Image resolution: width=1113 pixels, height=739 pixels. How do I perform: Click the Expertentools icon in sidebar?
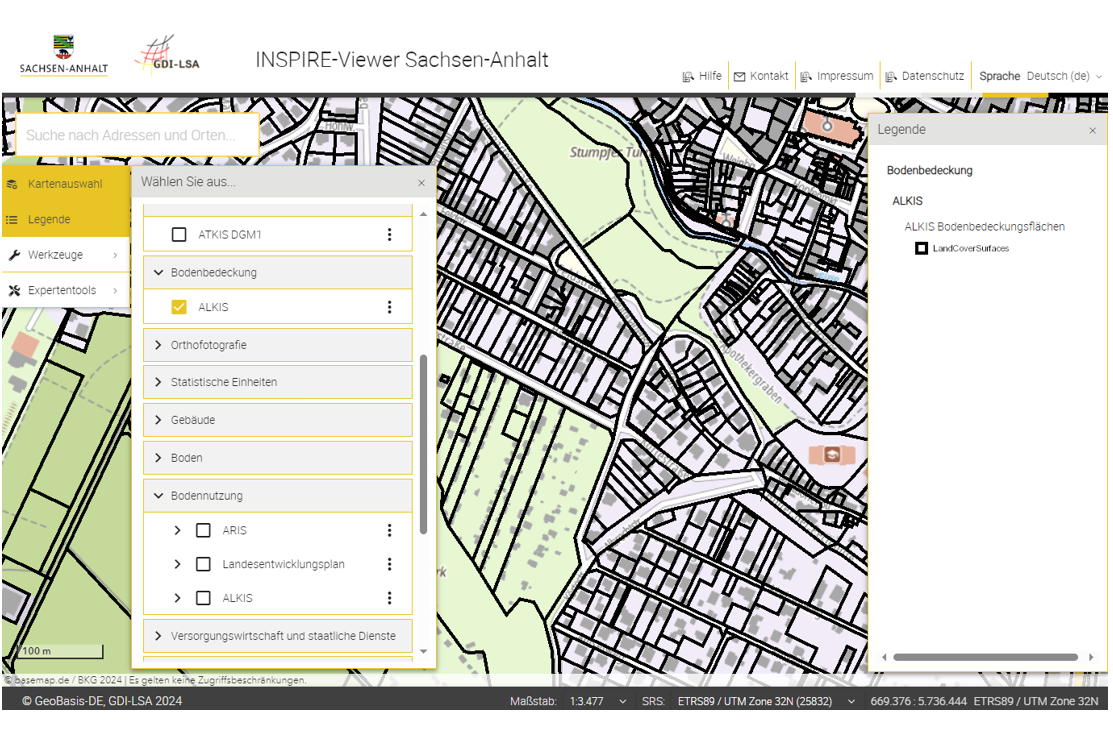tap(14, 291)
